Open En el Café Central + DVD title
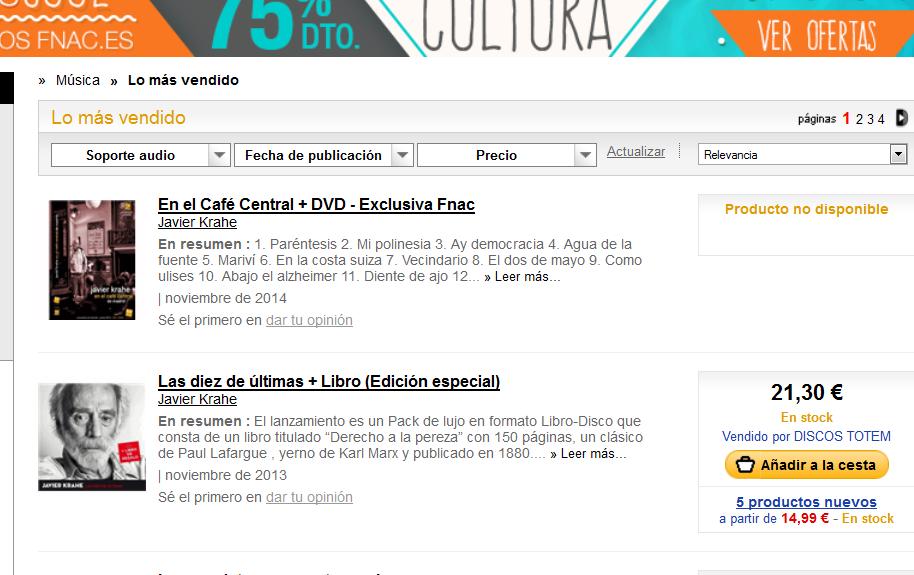Image resolution: width=914 pixels, height=575 pixels. click(317, 205)
